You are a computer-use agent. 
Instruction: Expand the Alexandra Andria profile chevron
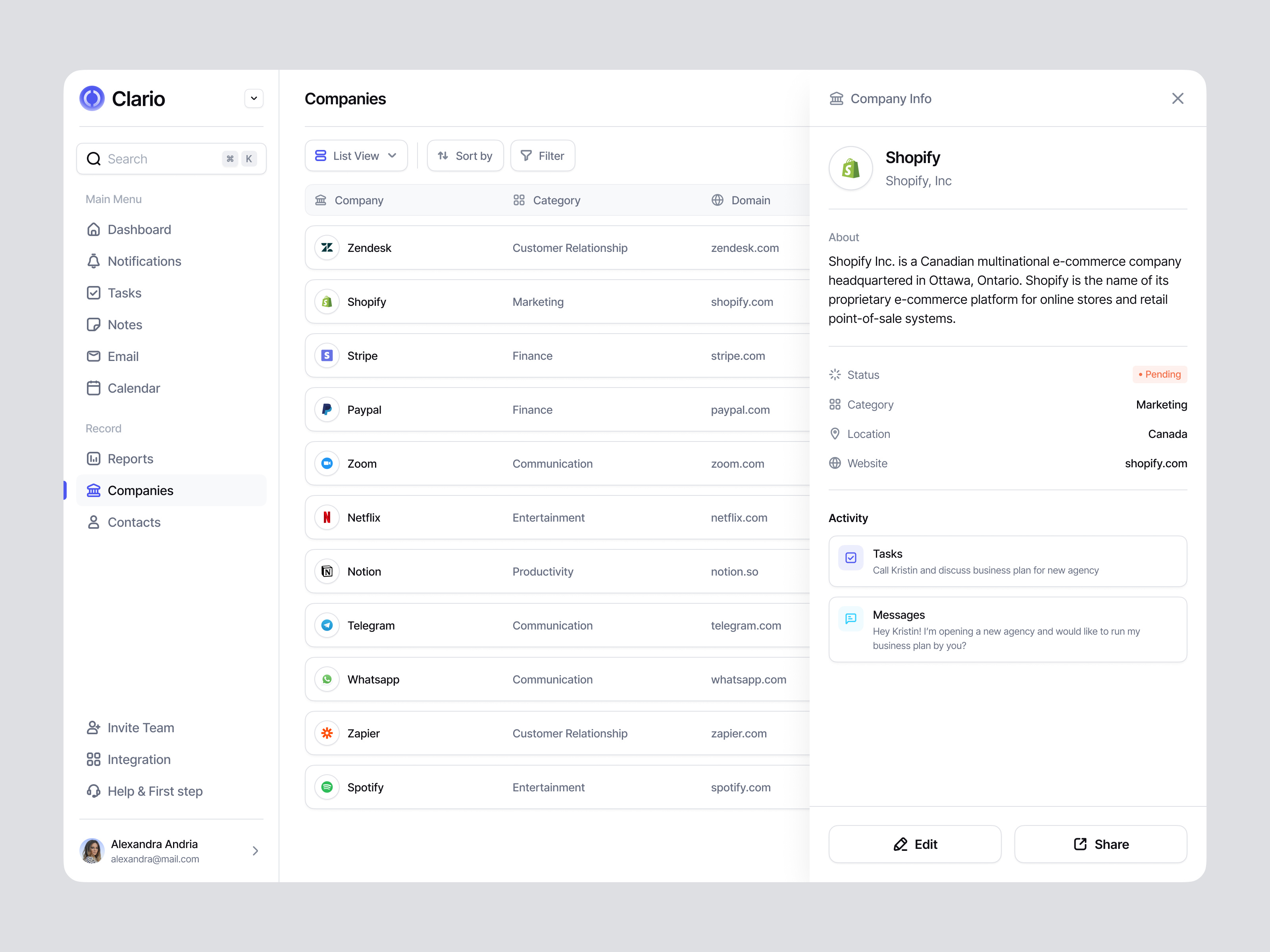click(256, 851)
